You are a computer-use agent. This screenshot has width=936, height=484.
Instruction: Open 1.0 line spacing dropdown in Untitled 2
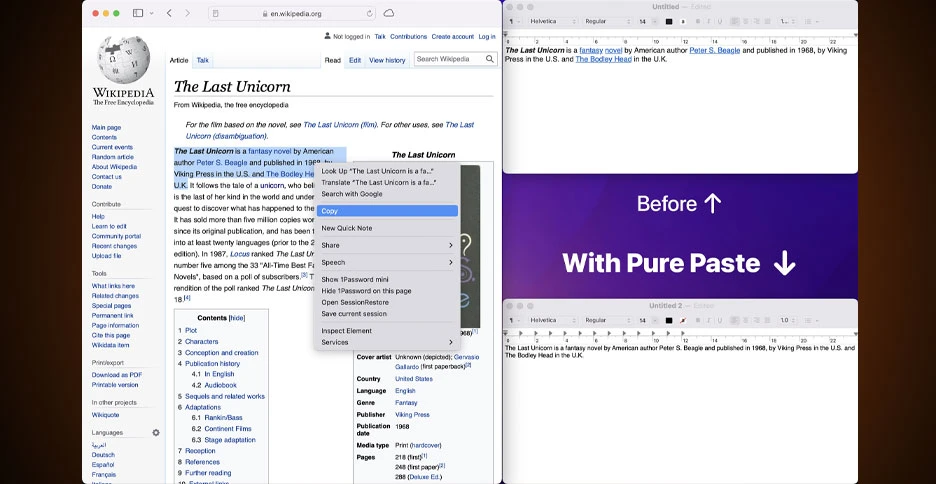click(x=788, y=320)
